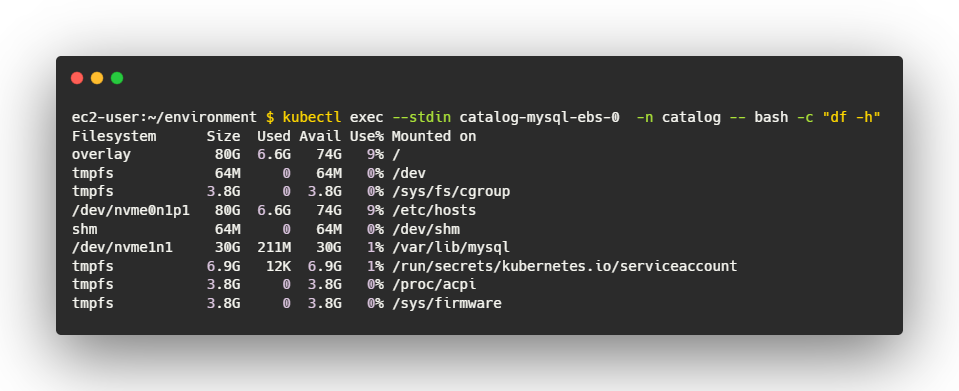Click the /dev/nvme0n1p1 filesystem entry
959x391 pixels.
[x=130, y=210]
